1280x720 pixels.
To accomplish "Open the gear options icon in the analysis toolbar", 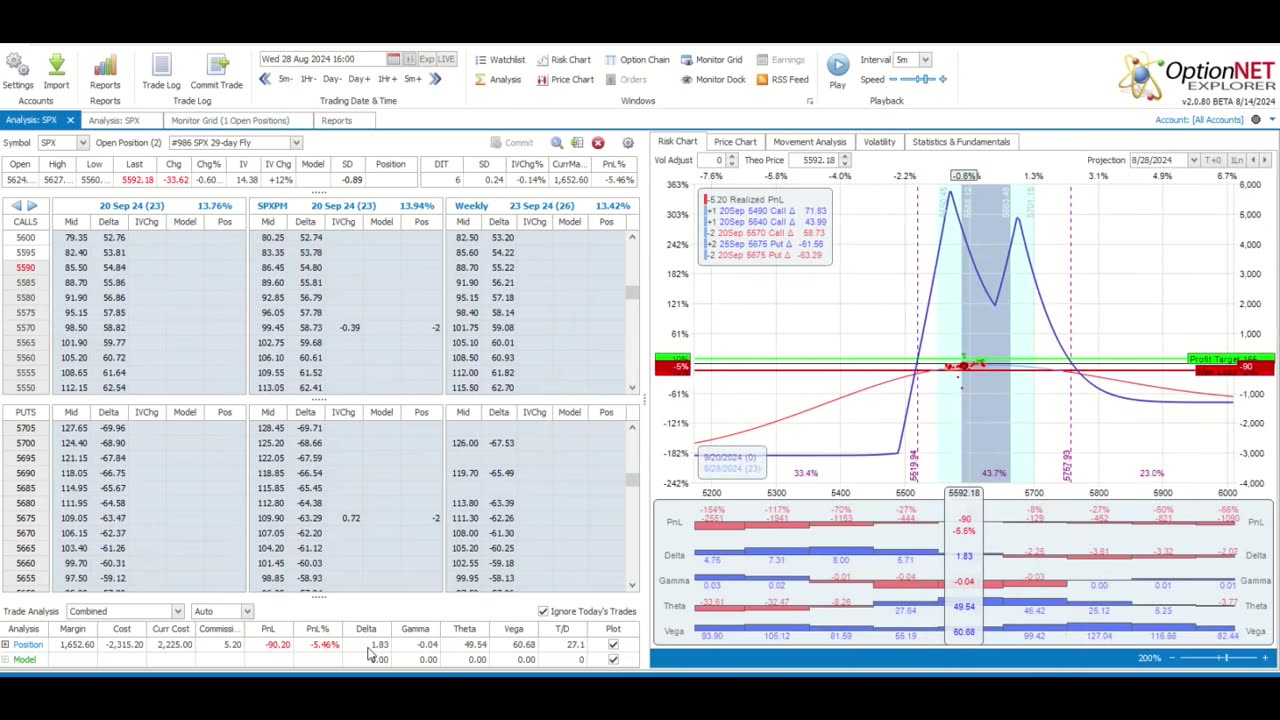I will pyautogui.click(x=628, y=143).
